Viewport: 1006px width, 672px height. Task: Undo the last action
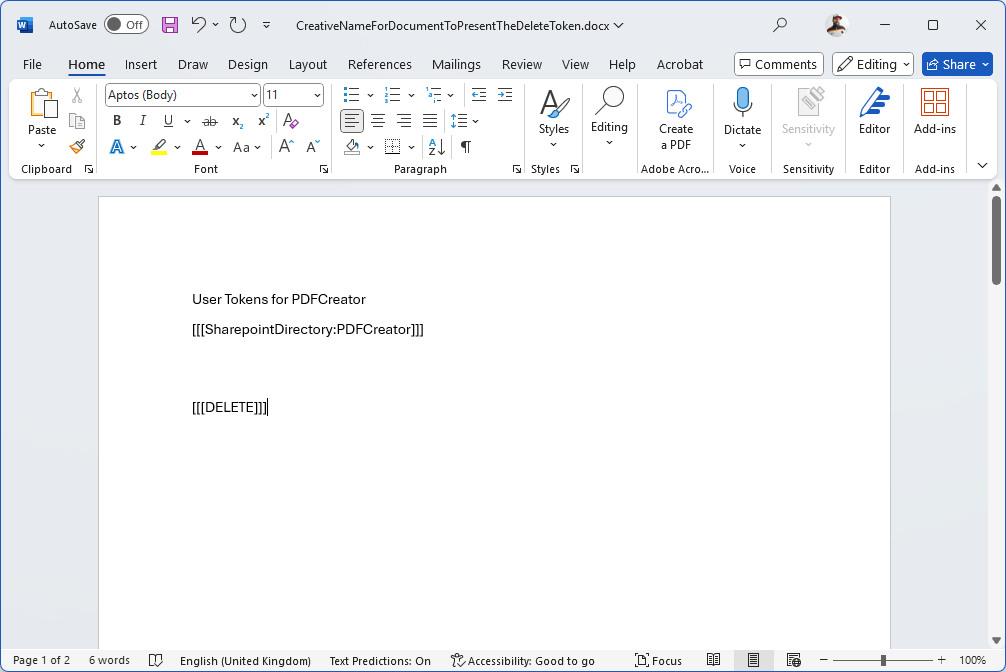pyautogui.click(x=198, y=25)
